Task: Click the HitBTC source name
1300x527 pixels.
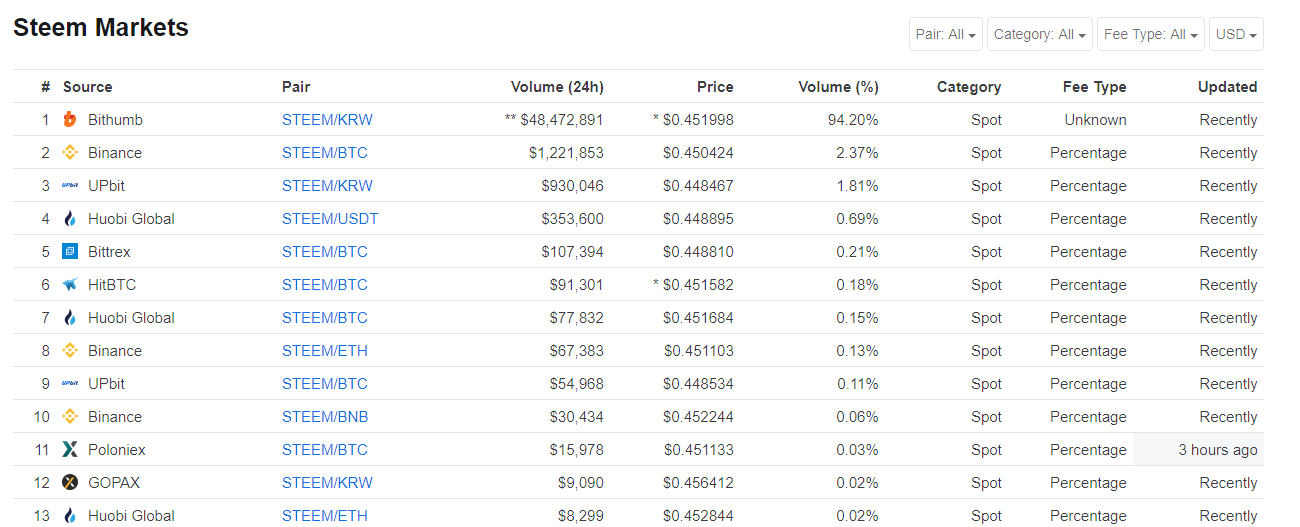Action: coord(111,285)
